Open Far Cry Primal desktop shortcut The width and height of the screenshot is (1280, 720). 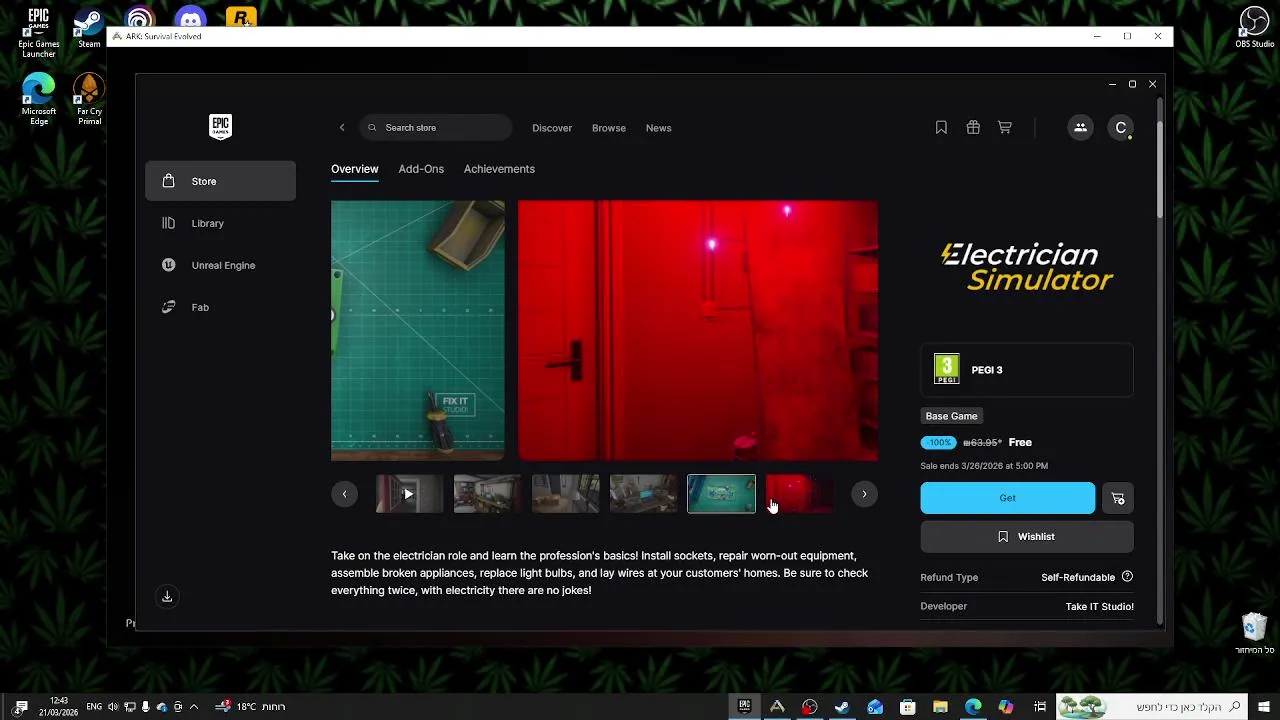click(x=89, y=99)
